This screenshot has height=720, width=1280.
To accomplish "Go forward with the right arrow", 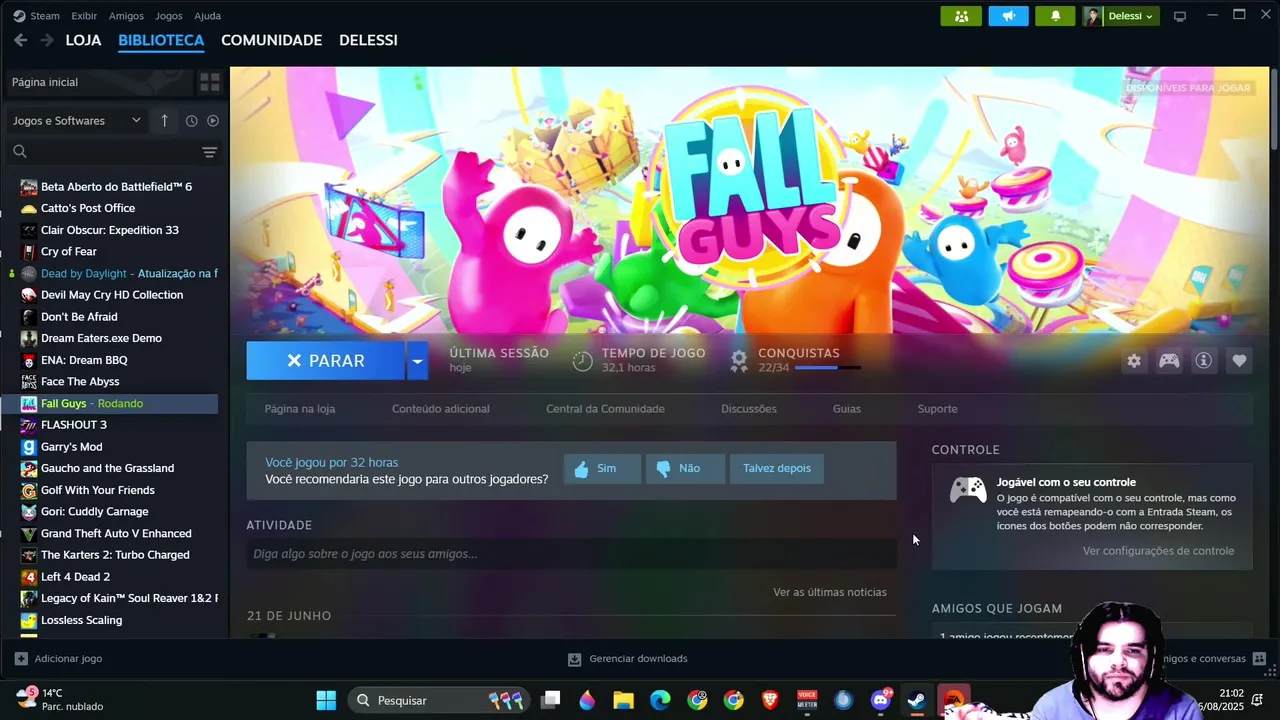I will 47,40.
